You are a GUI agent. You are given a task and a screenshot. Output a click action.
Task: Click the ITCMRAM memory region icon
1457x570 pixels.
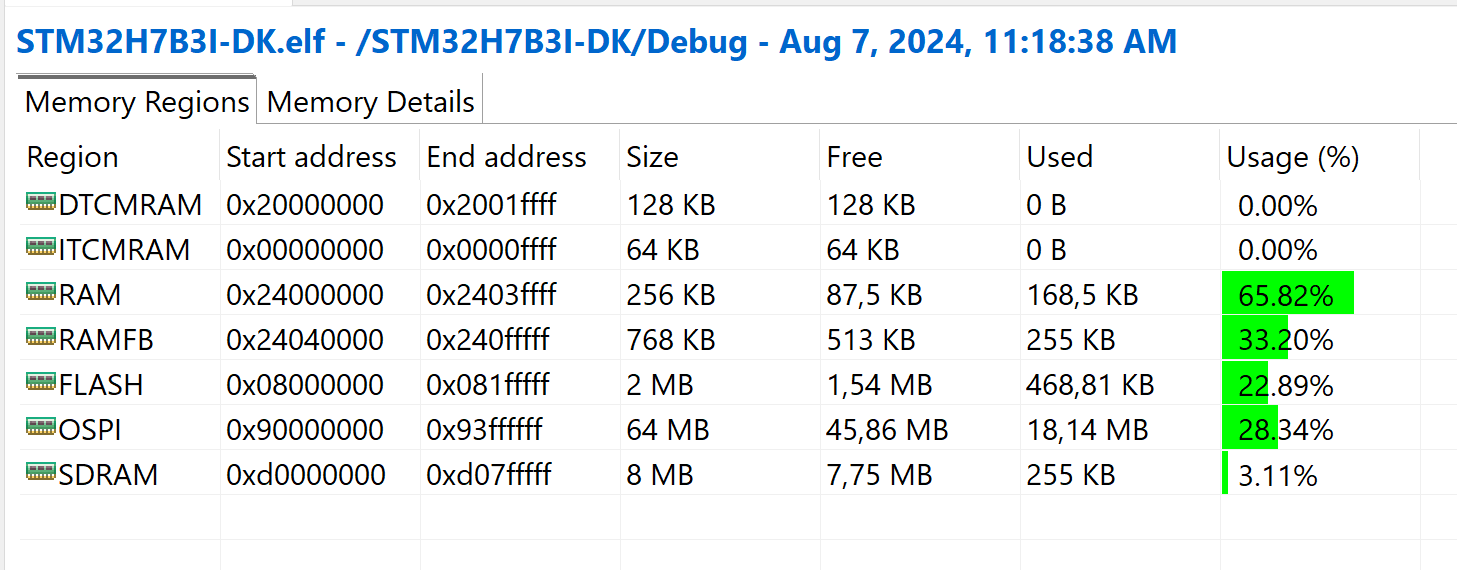[x=40, y=247]
